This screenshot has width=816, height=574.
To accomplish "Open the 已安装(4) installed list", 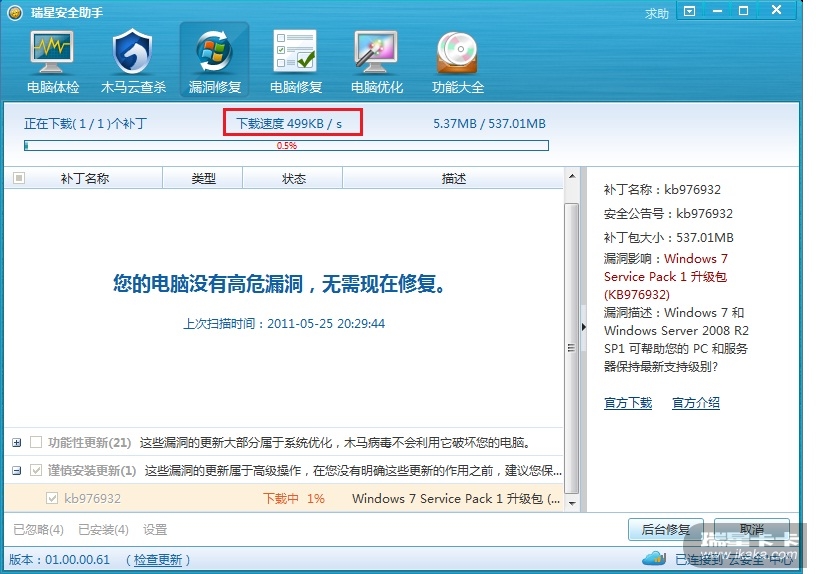I will pyautogui.click(x=103, y=530).
